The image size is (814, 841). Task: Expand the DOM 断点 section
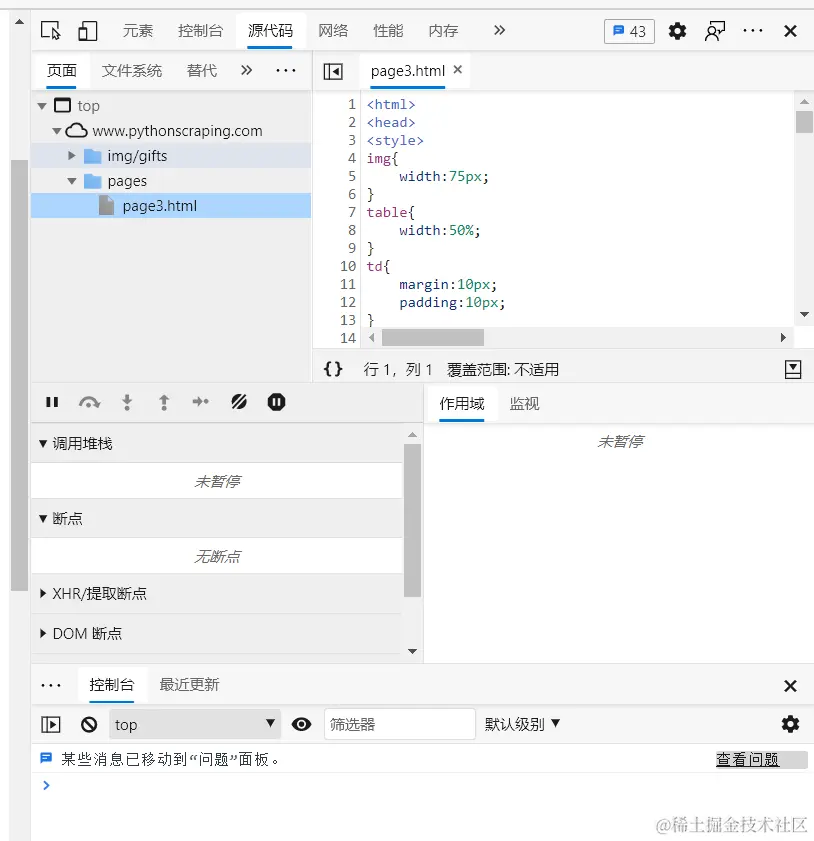43,633
